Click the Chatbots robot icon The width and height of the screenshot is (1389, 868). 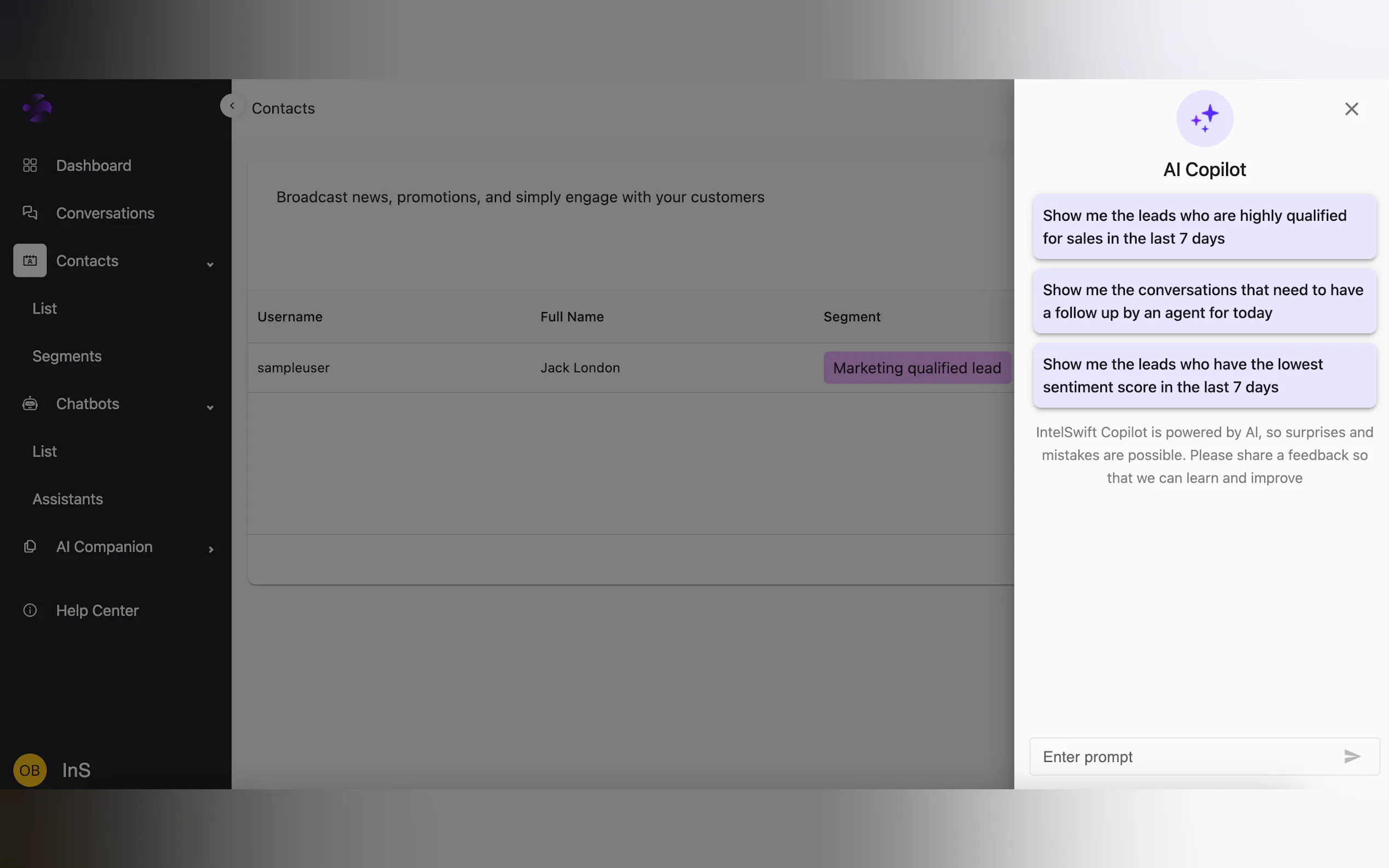point(30,403)
